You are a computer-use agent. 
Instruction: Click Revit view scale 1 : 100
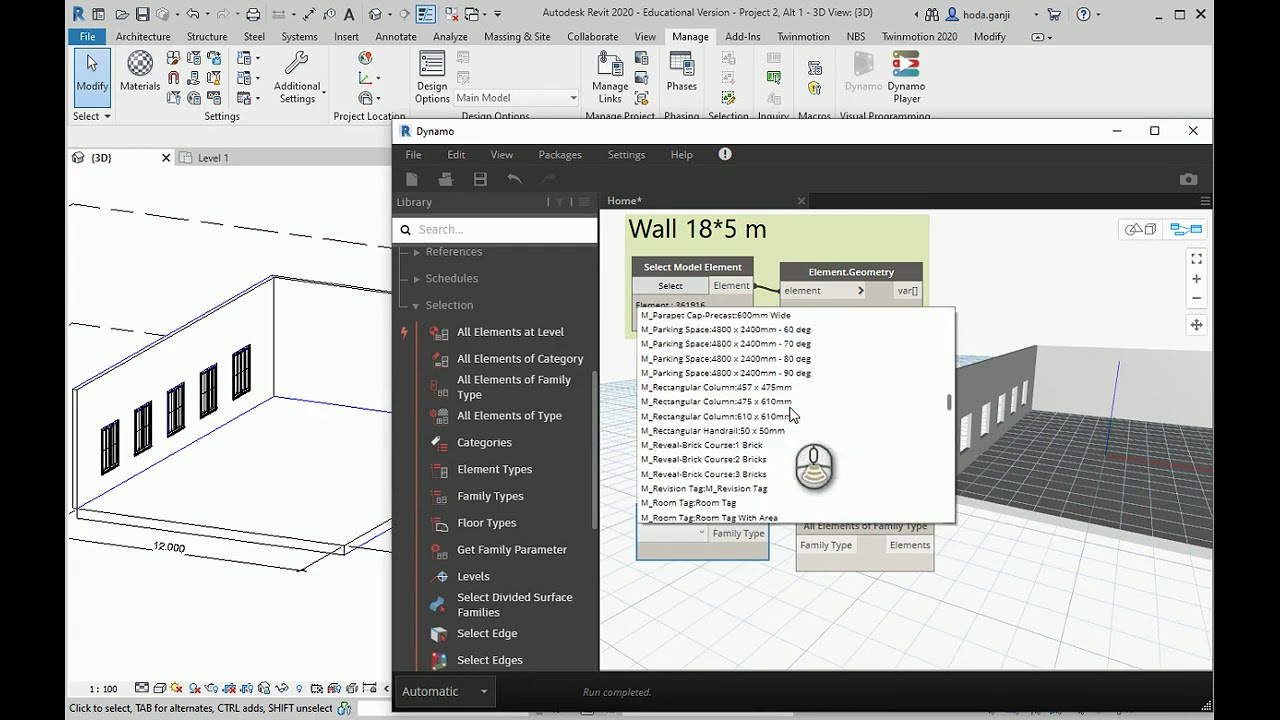click(103, 688)
